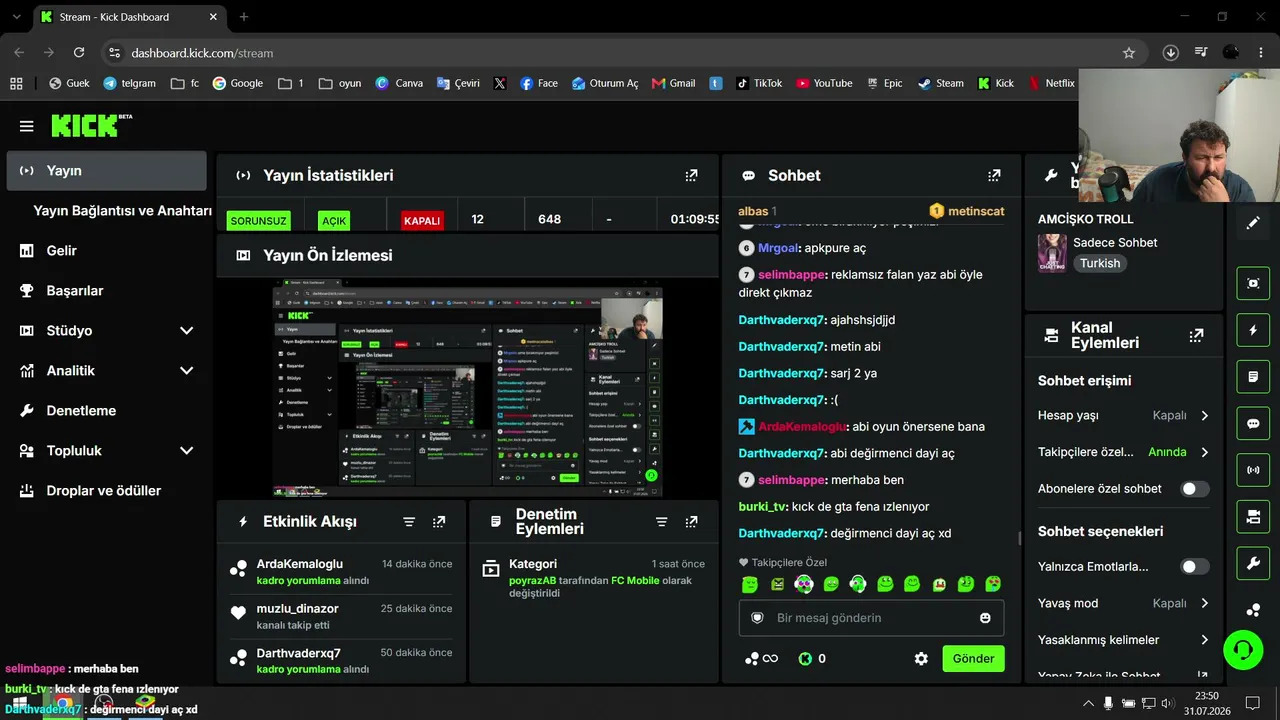Open the Netflix bookmark
1280x720 pixels.
tap(1051, 84)
